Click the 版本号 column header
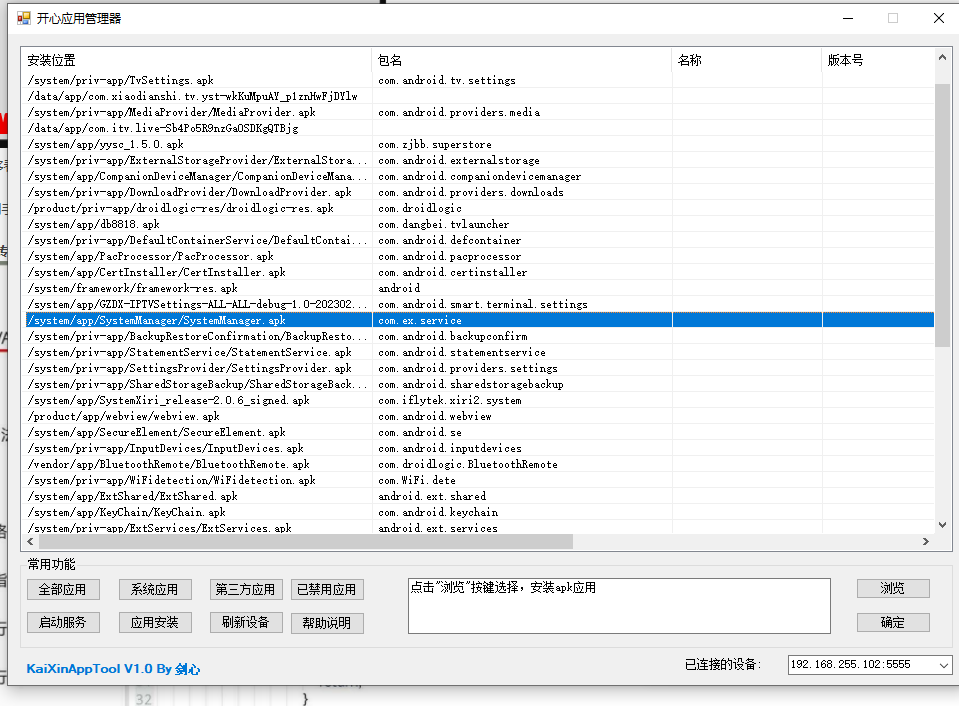The width and height of the screenshot is (959, 706). point(875,60)
